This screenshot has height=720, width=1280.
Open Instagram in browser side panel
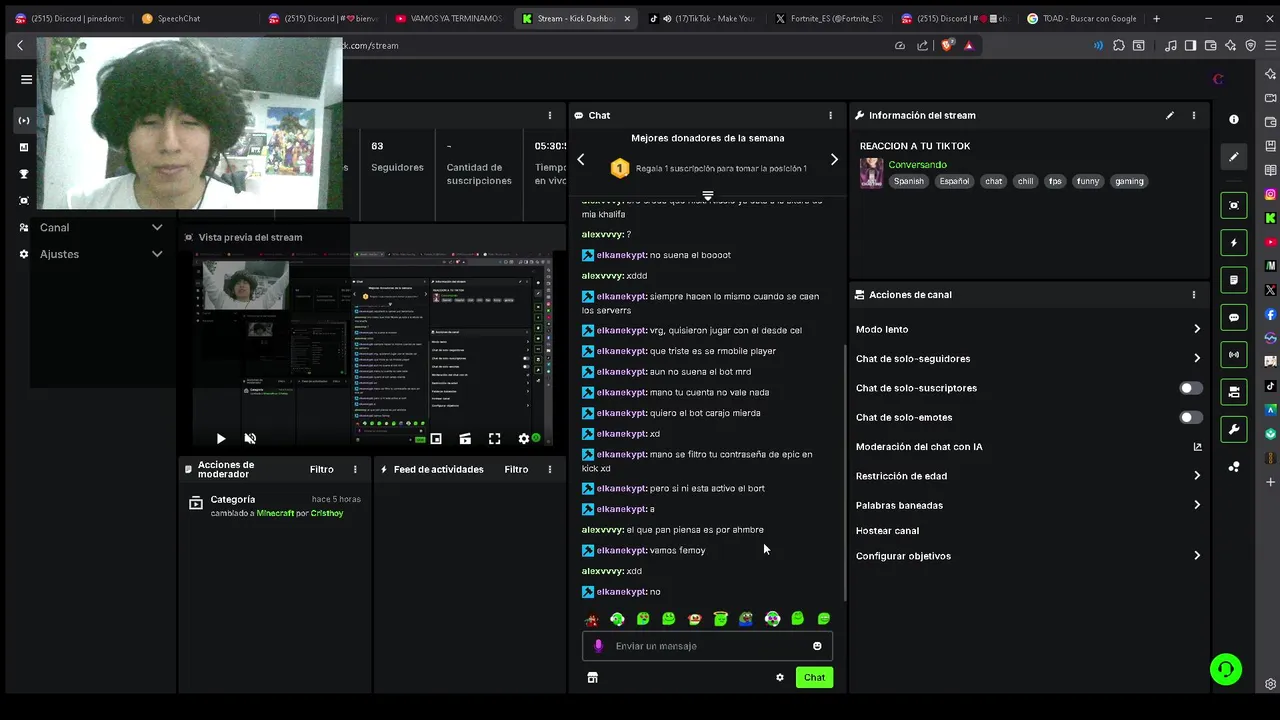click(x=1270, y=194)
